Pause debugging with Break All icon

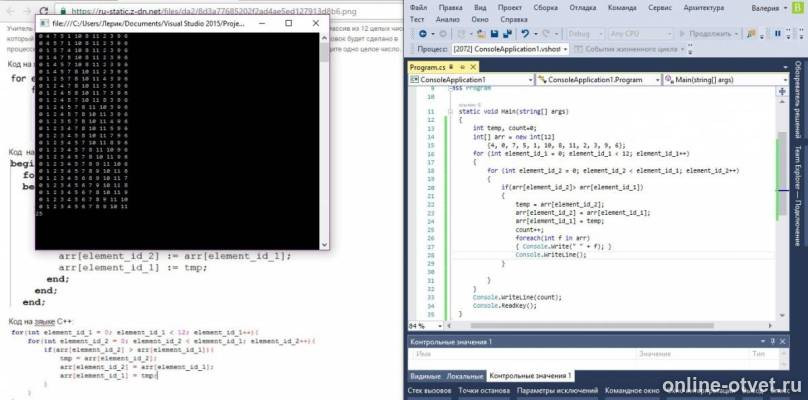point(778,34)
